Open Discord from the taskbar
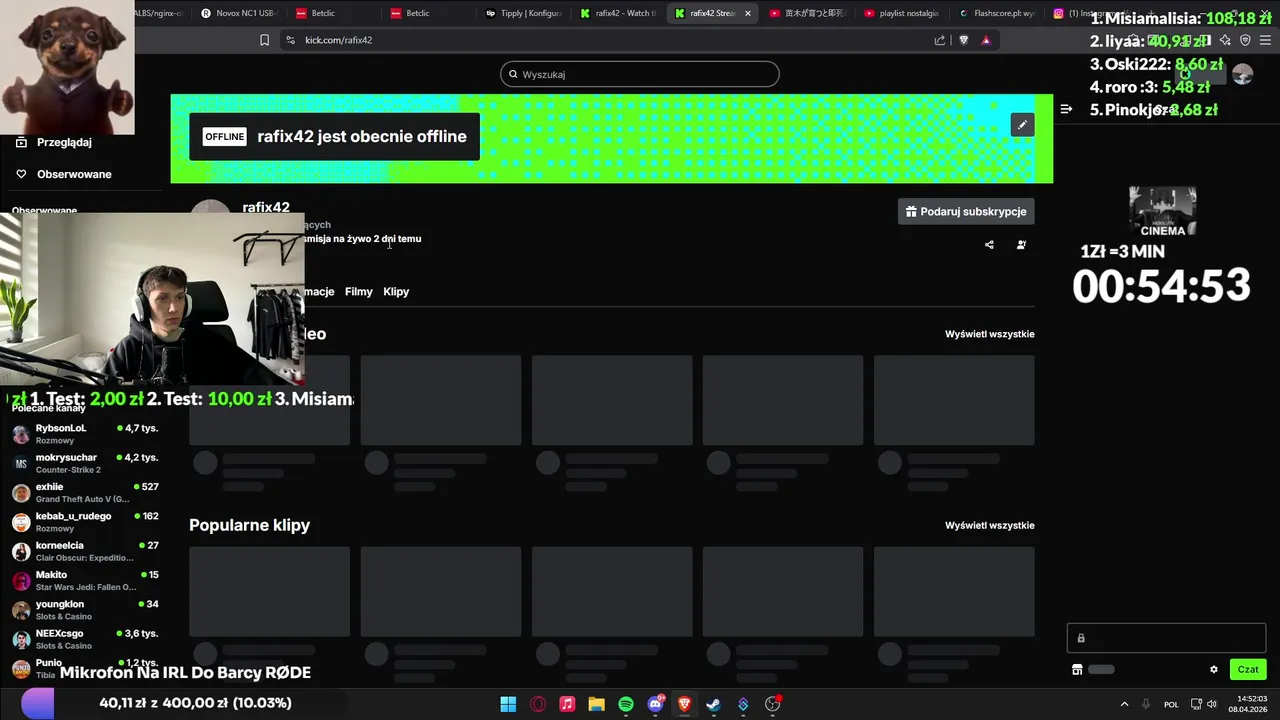 (656, 704)
